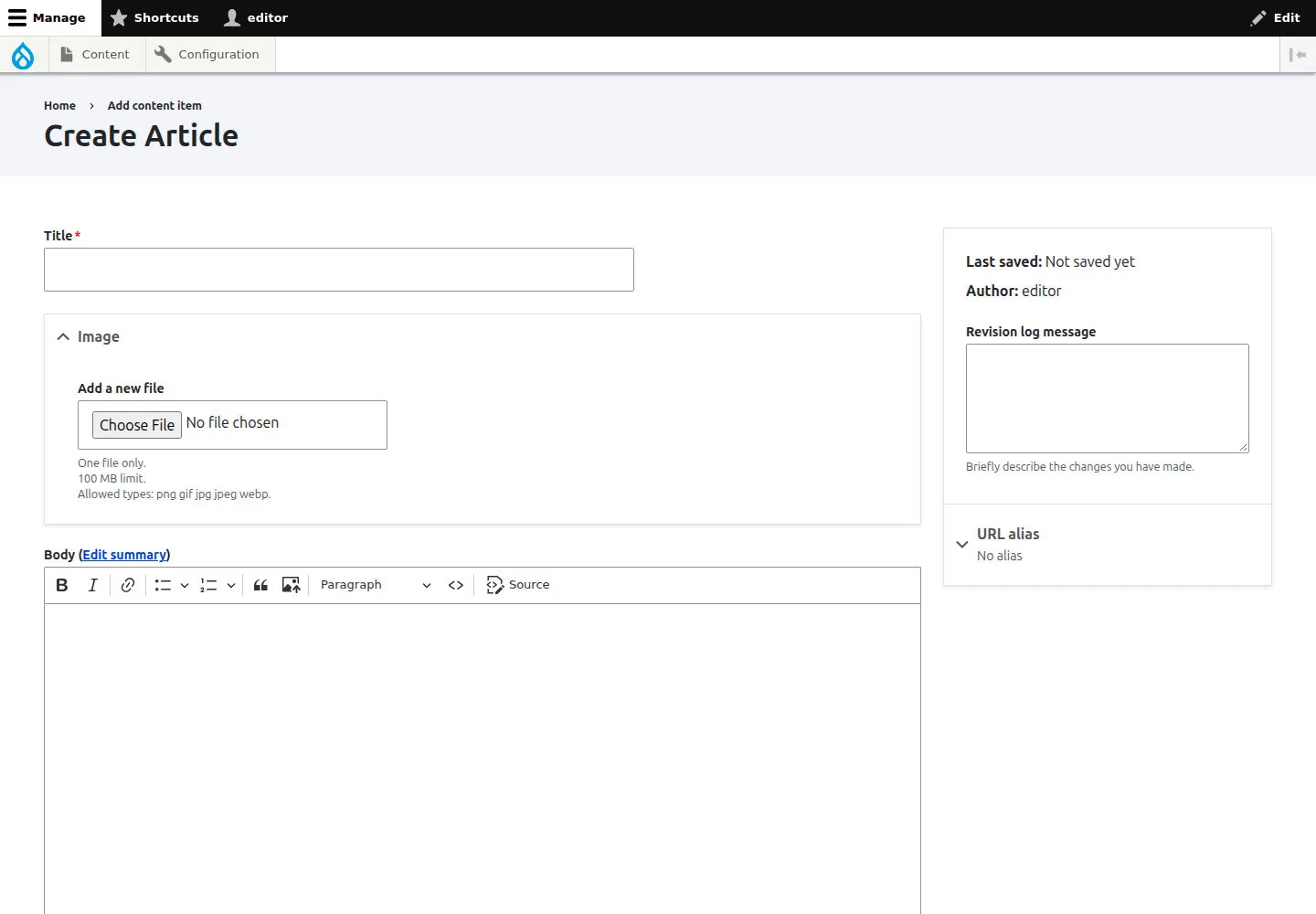Click the 'Last saved: Not saved yet' text
The height and width of the screenshot is (914, 1316).
coord(1050,261)
